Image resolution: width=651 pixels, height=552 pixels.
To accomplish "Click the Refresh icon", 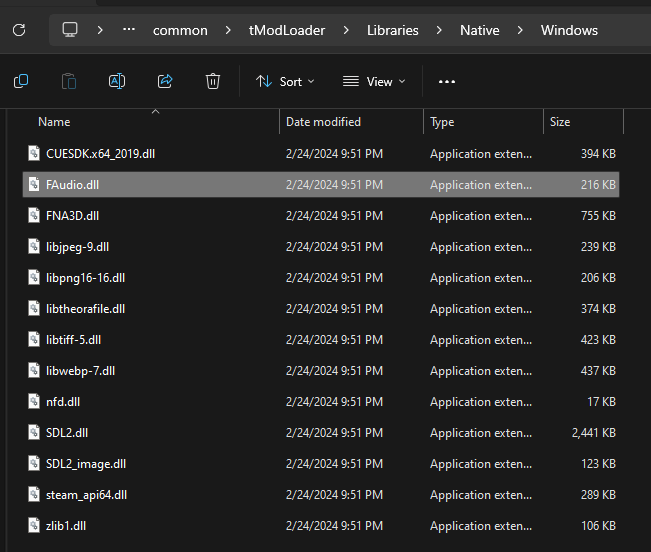I will (19, 30).
